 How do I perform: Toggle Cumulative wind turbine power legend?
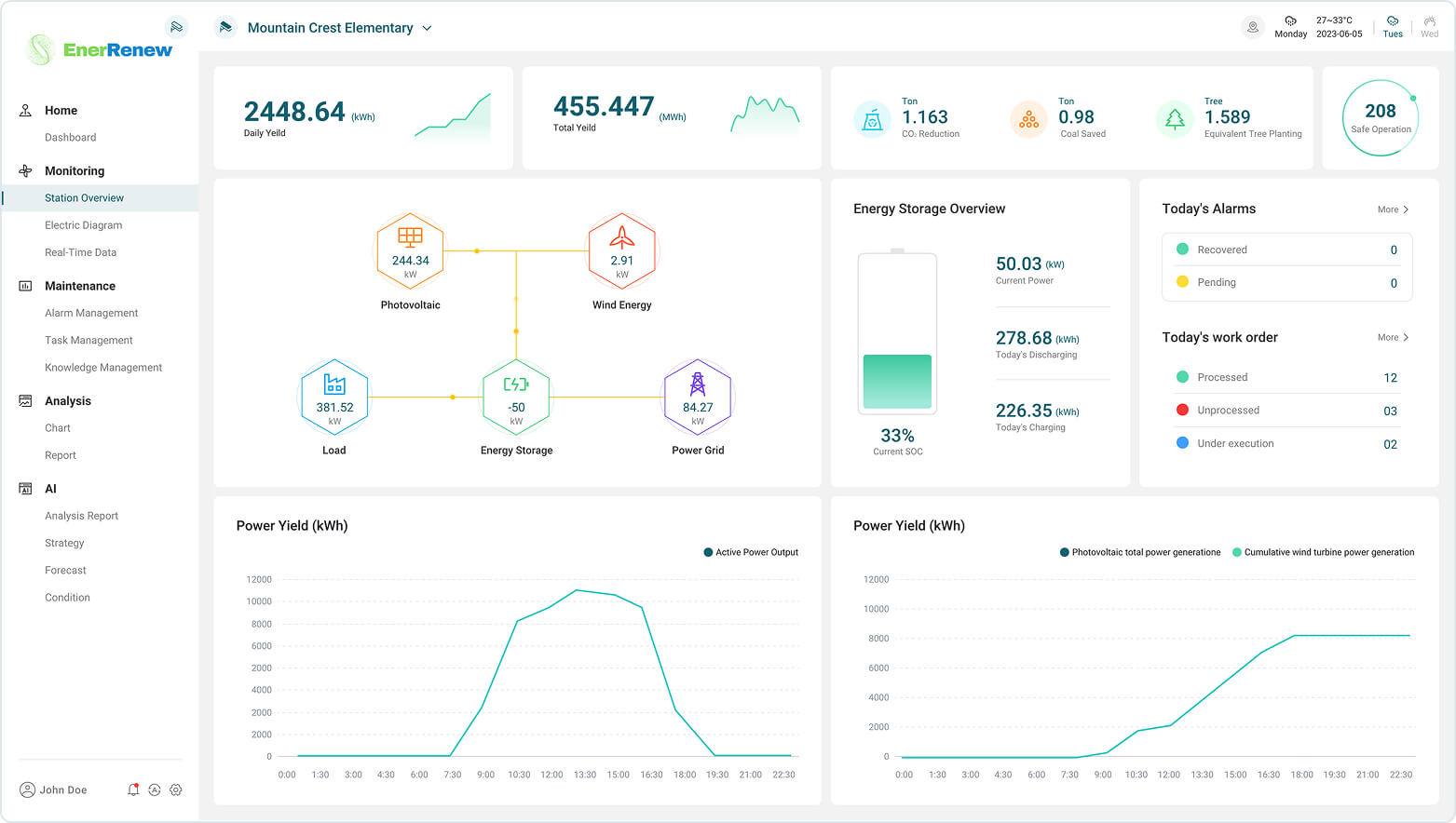click(x=1323, y=552)
